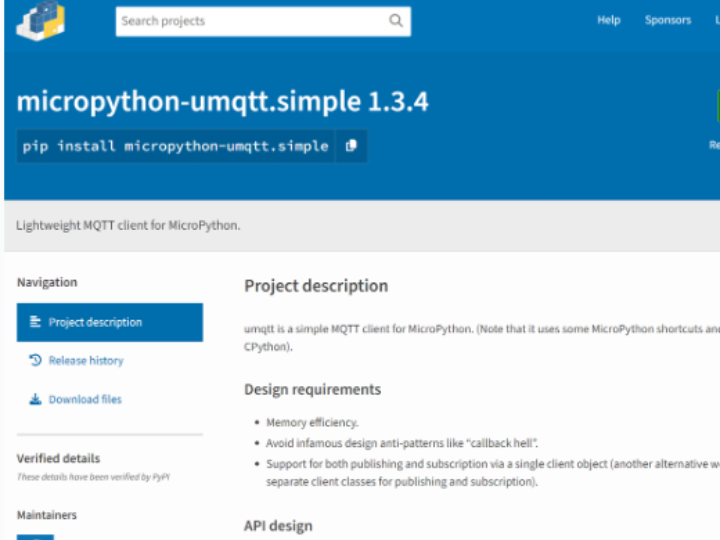Screen dimensions: 720x540
Task: Click the Design requirements heading
Action: (312, 389)
